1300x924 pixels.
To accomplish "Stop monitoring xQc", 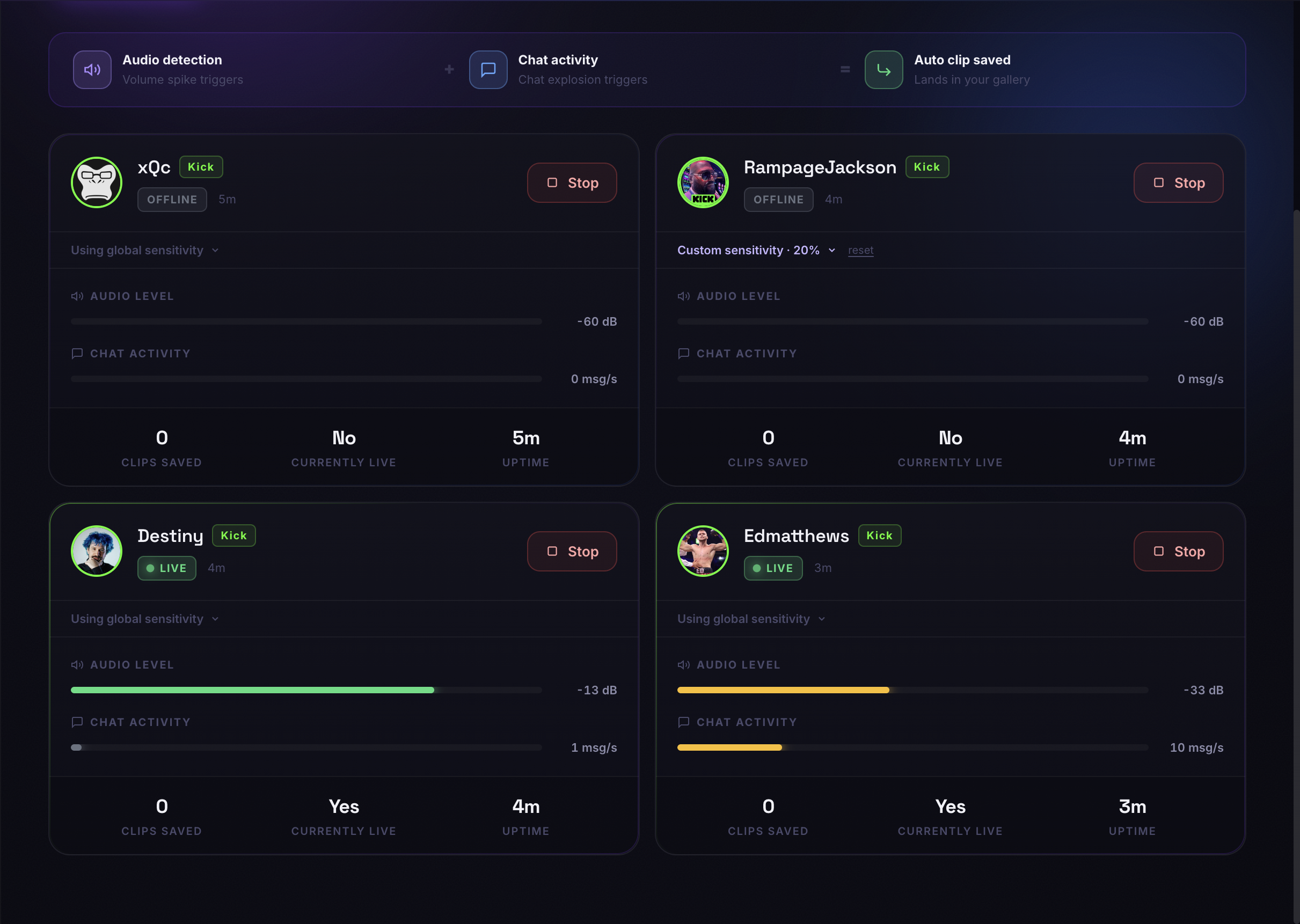I will [x=572, y=182].
